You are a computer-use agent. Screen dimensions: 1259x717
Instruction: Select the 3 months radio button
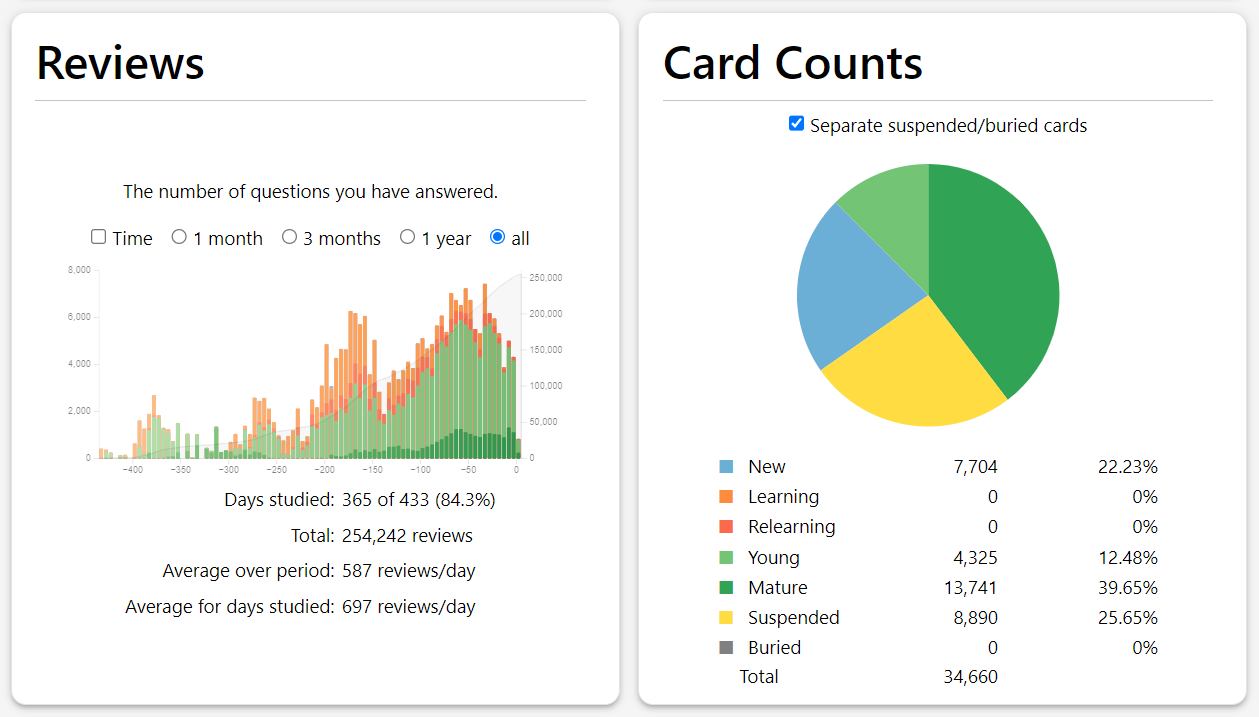(289, 237)
